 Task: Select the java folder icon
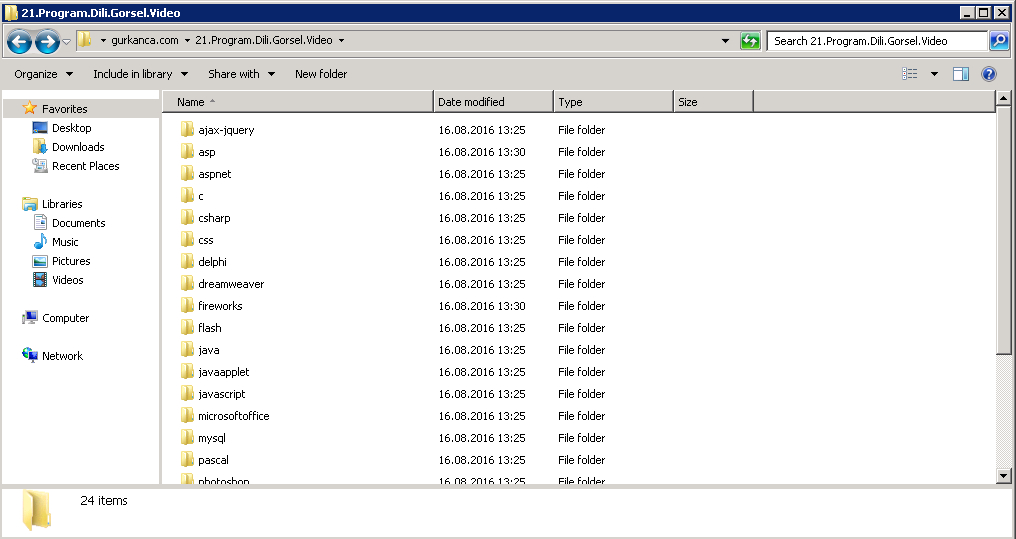pos(187,350)
